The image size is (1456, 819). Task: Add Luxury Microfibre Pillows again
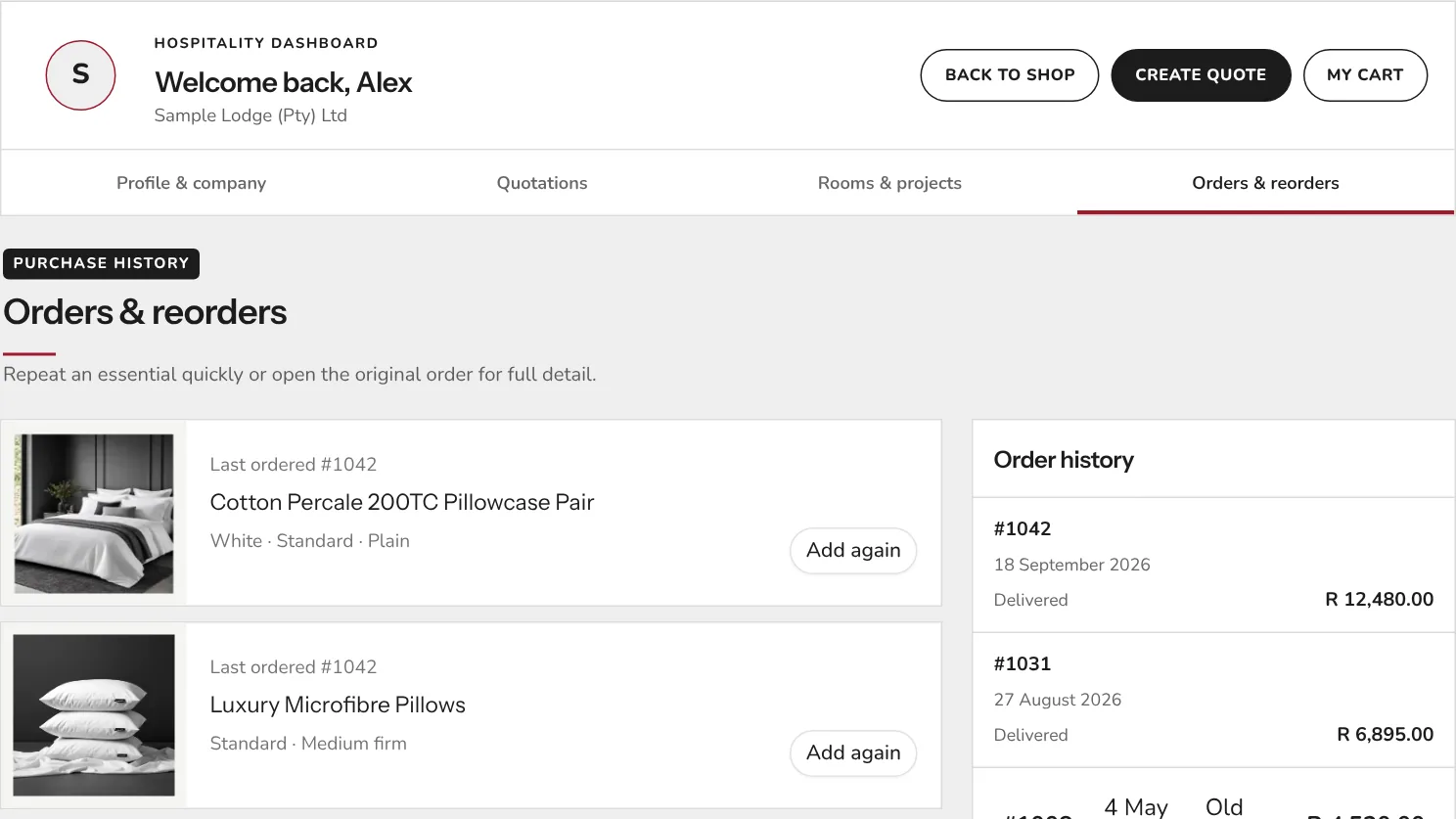pos(853,753)
